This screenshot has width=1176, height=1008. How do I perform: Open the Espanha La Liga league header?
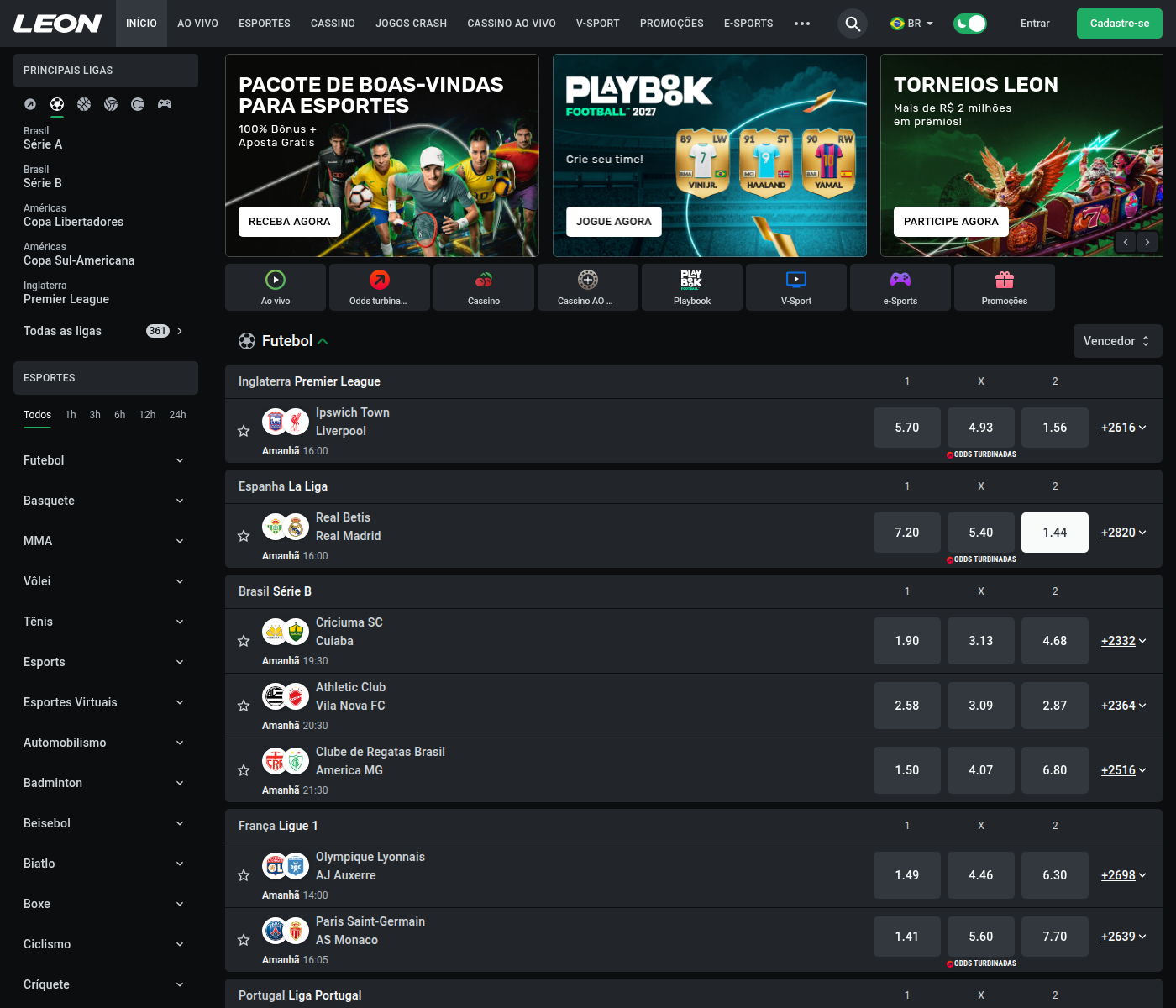[283, 486]
